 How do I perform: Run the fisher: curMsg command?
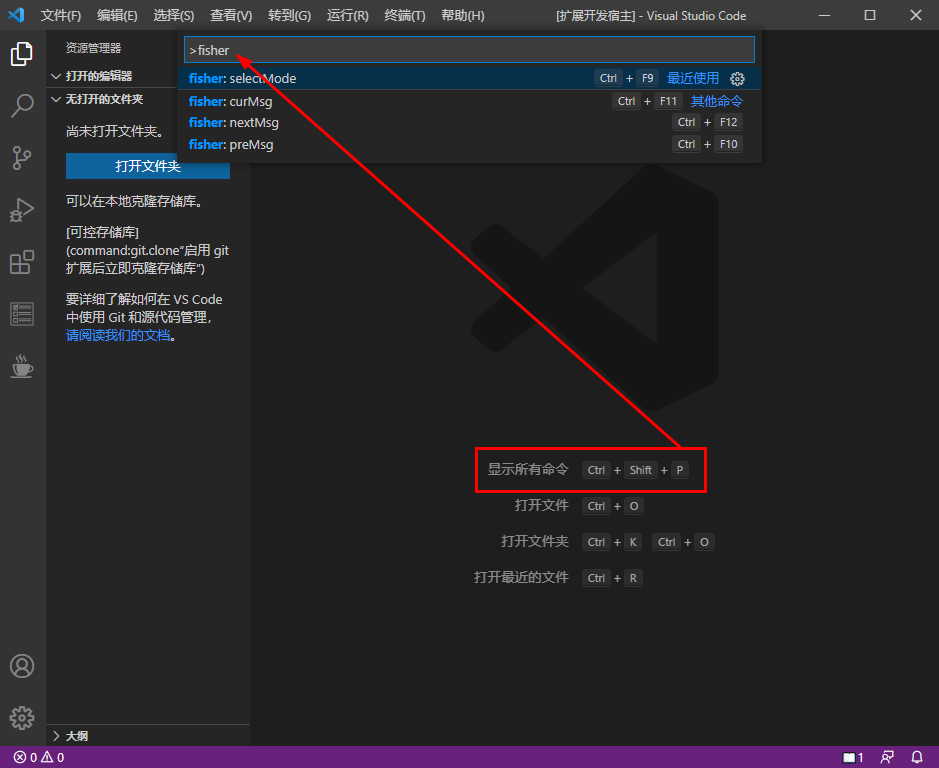(470, 101)
